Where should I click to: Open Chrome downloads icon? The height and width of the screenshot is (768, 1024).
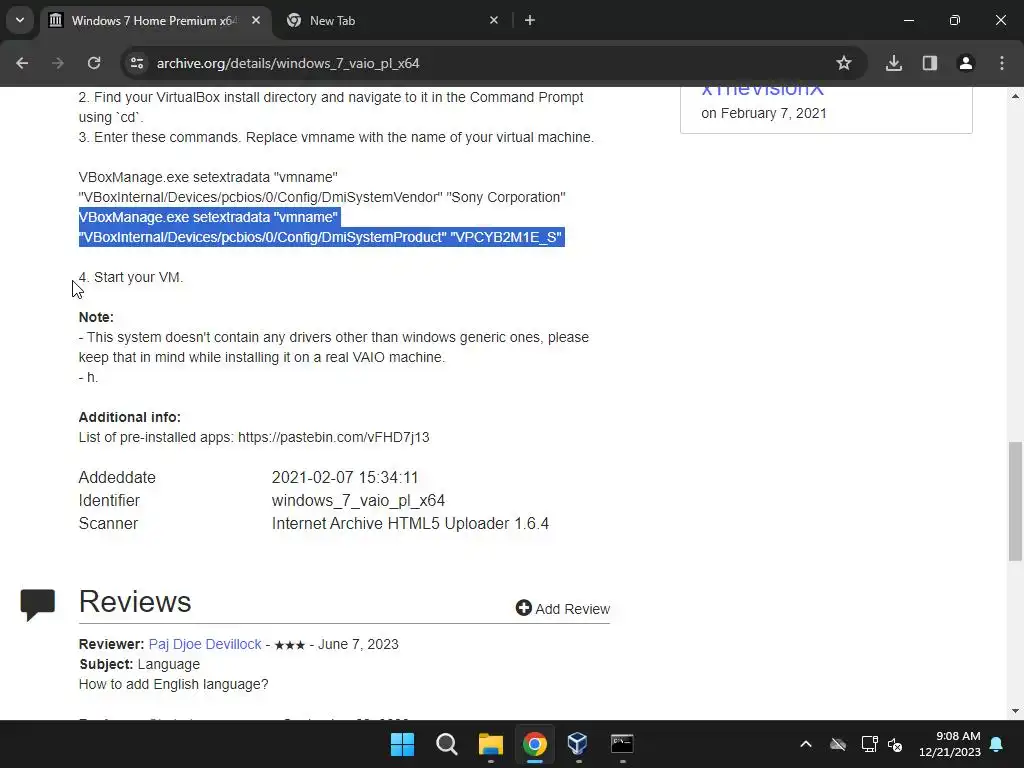[894, 63]
